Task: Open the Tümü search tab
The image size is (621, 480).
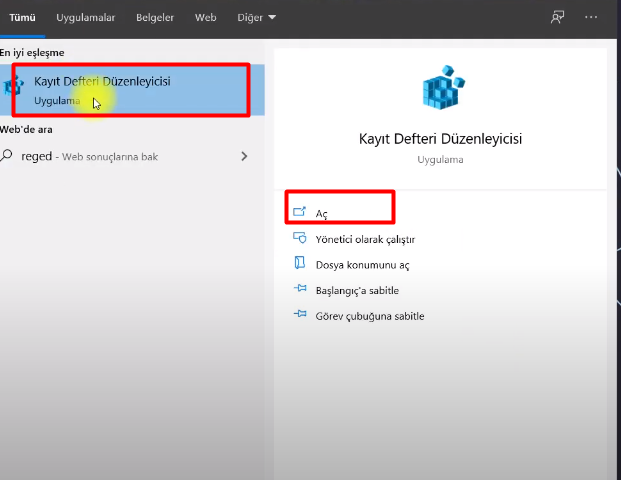Action: (22, 17)
